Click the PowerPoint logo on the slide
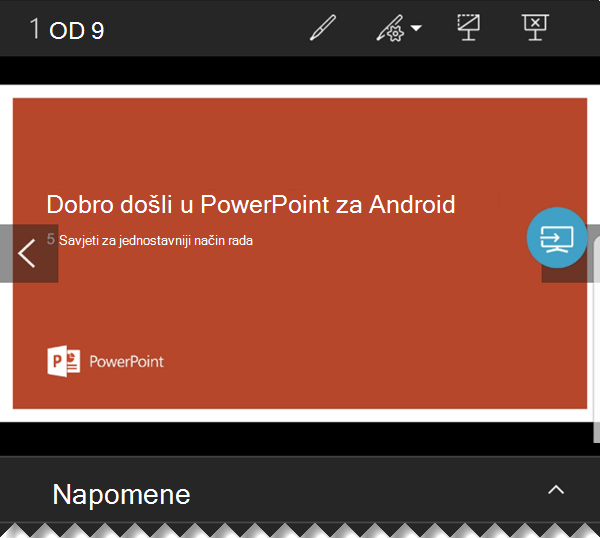Viewport: 600px width, 538px height. (x=106, y=361)
